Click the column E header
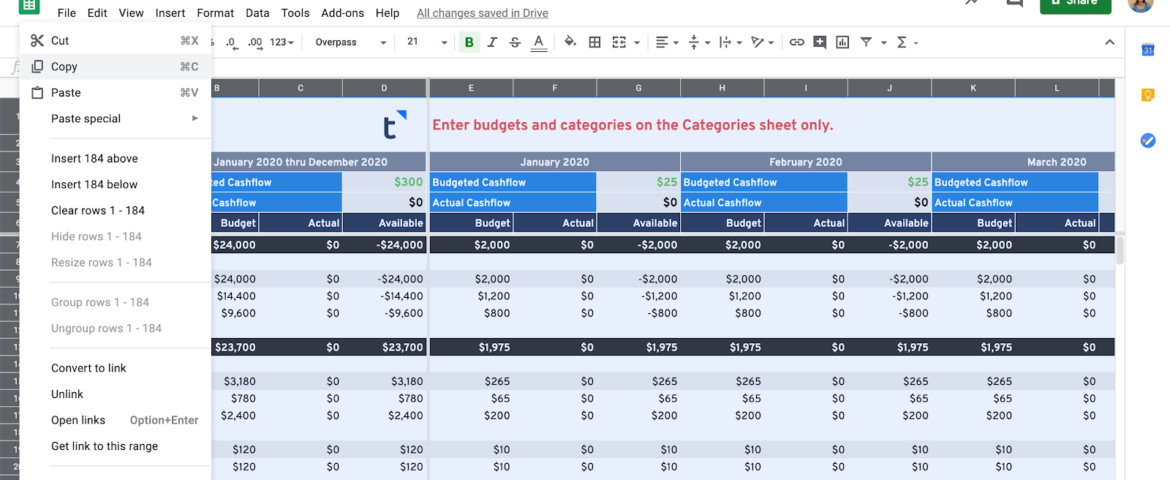The width and height of the screenshot is (1170, 480). click(471, 88)
